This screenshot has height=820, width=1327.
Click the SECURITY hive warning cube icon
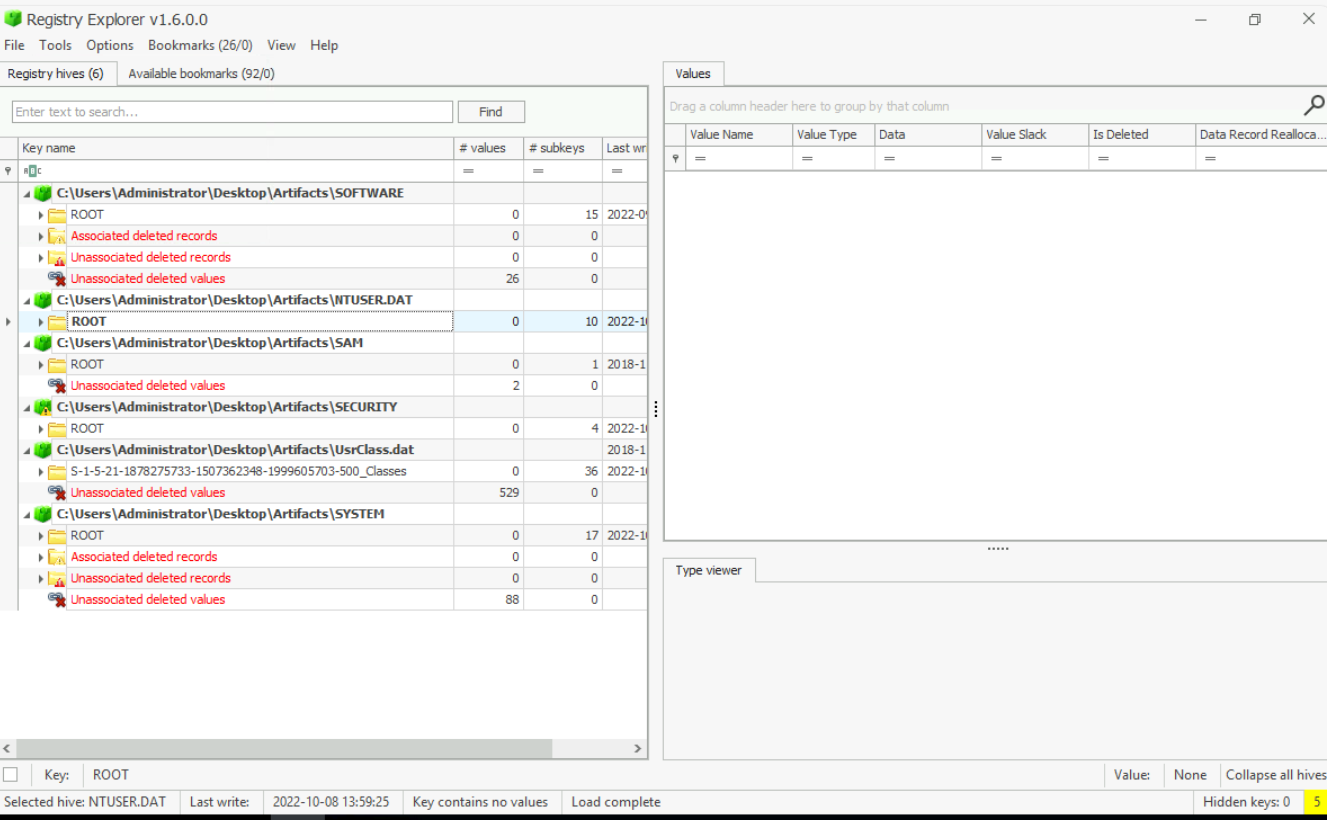pyautogui.click(x=43, y=407)
